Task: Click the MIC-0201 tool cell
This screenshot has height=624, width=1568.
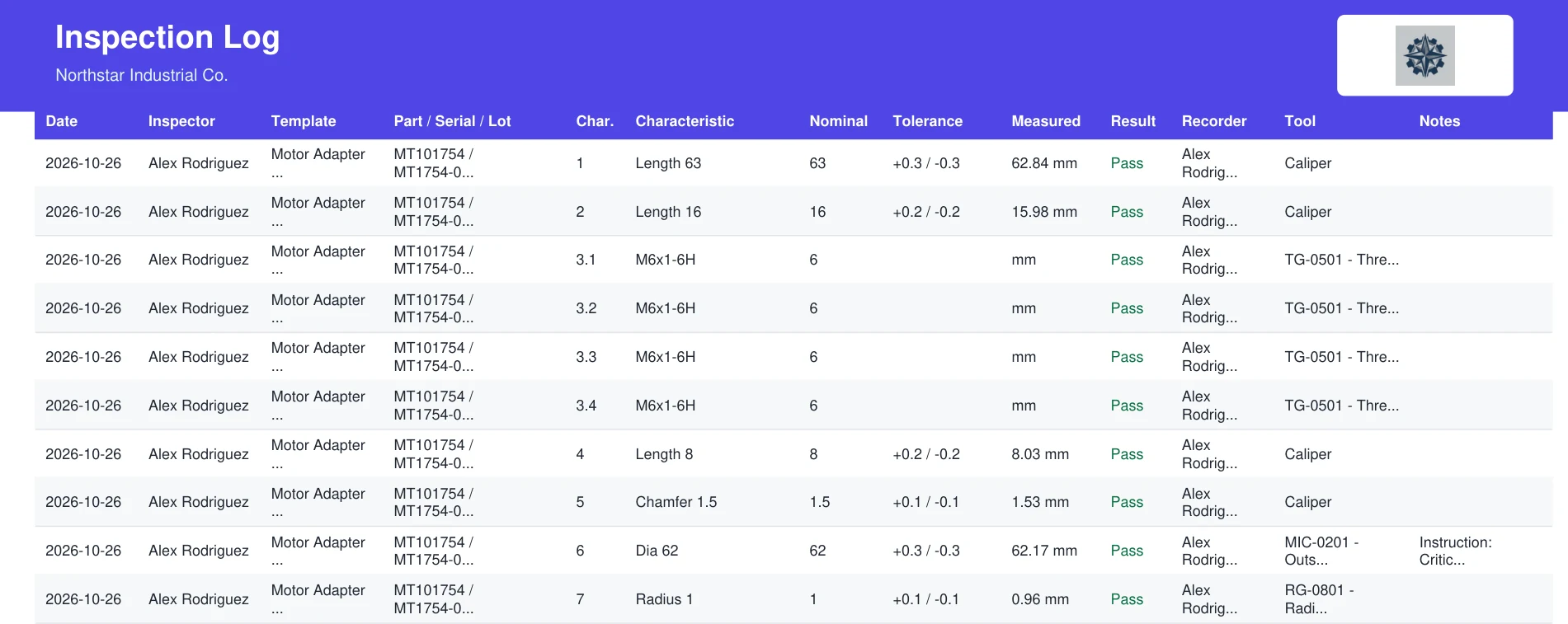Action: [1321, 551]
